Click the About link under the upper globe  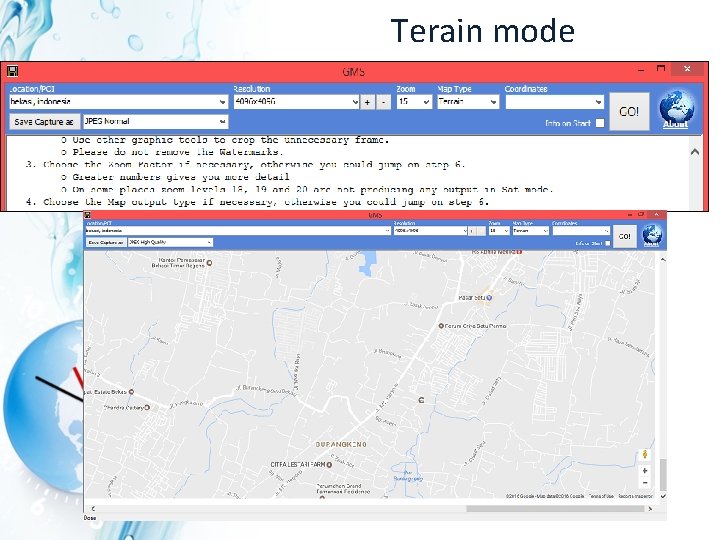tap(675, 124)
